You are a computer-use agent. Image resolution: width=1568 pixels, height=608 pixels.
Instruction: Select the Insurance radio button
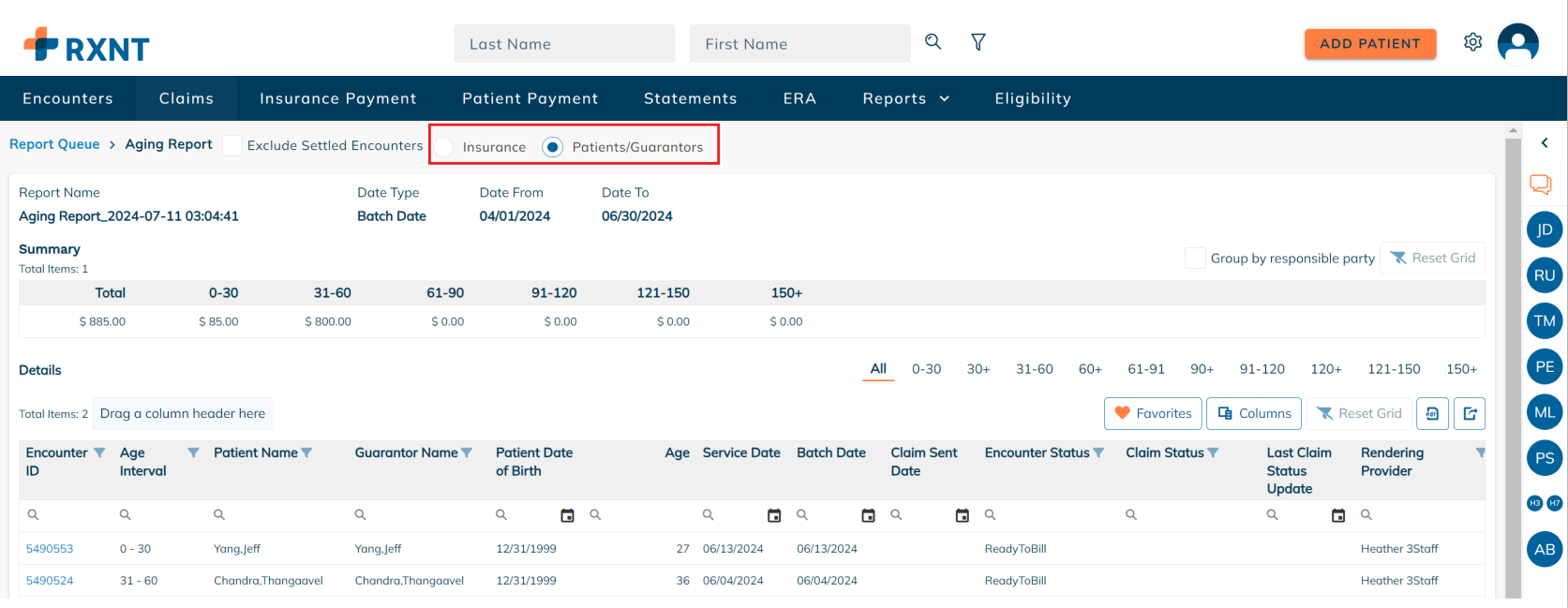(444, 147)
